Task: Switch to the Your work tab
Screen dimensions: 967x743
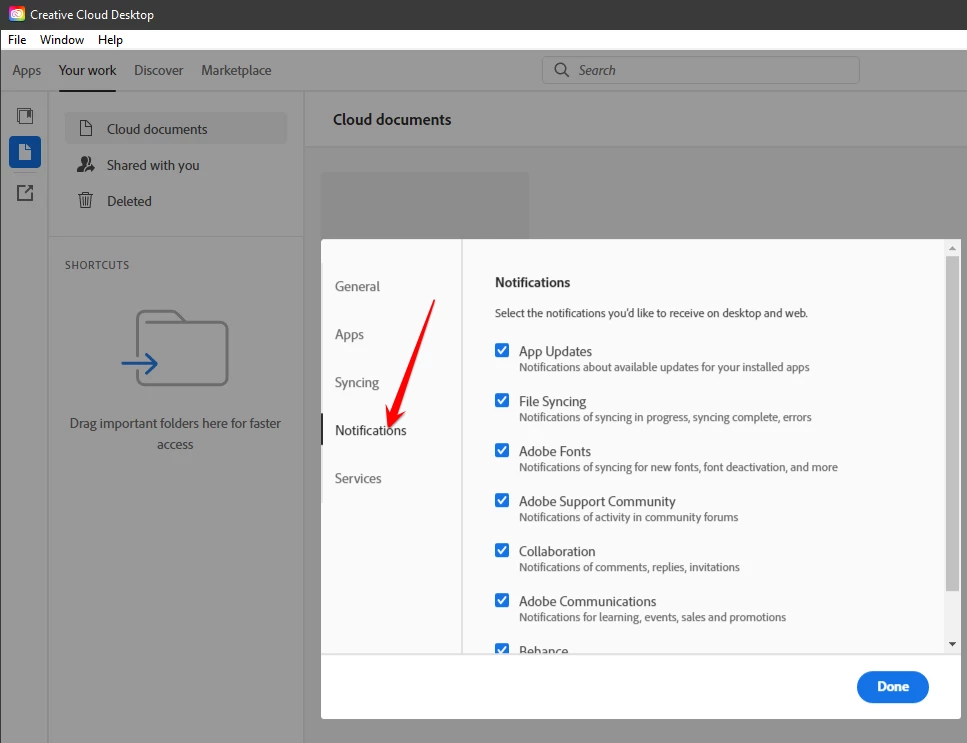Action: pos(87,70)
